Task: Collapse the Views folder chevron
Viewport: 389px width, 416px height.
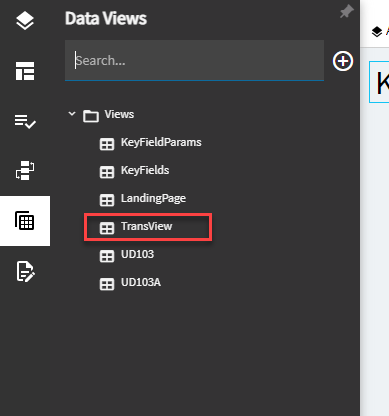Action: coord(72,114)
